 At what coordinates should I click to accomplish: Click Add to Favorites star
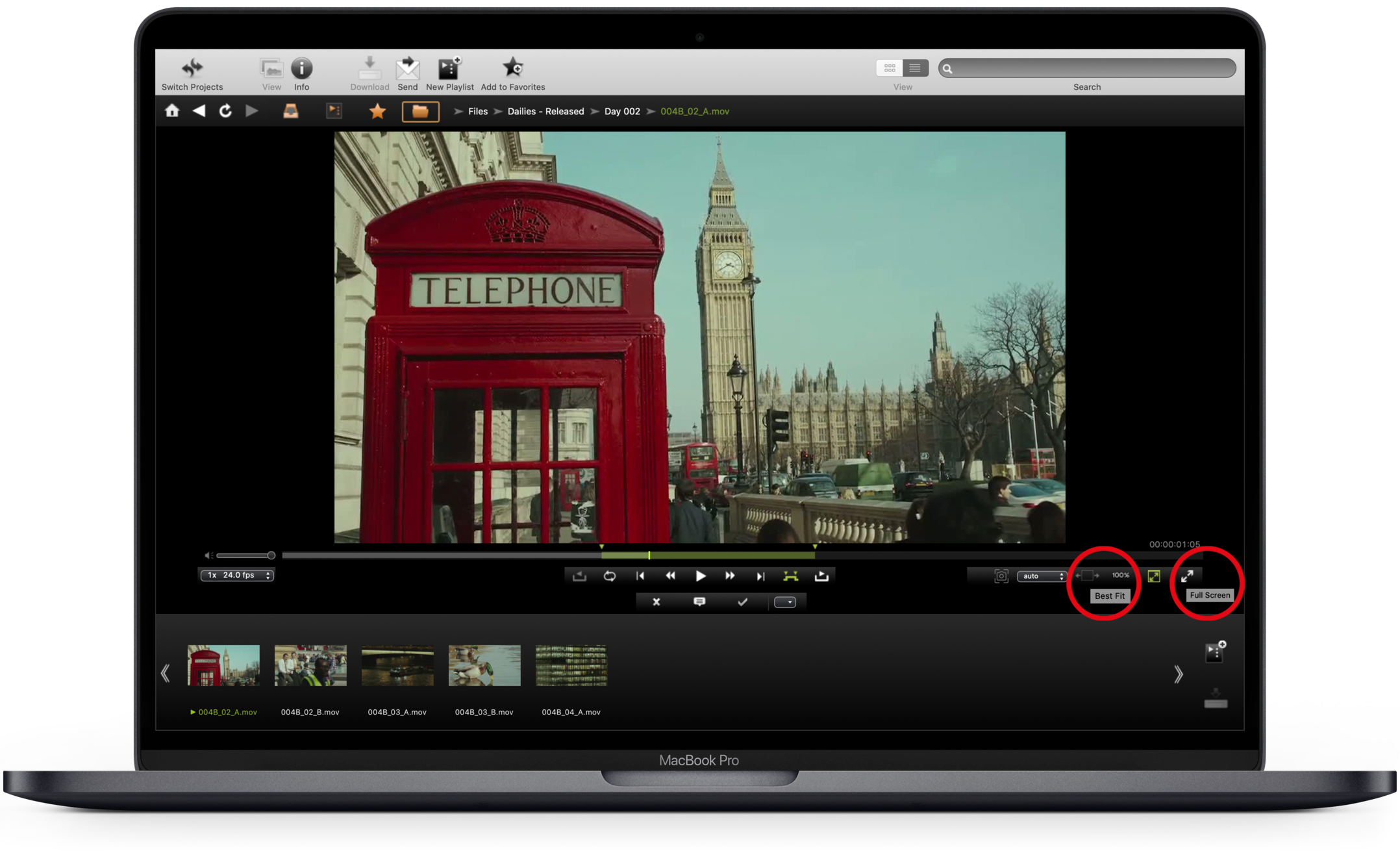512,68
